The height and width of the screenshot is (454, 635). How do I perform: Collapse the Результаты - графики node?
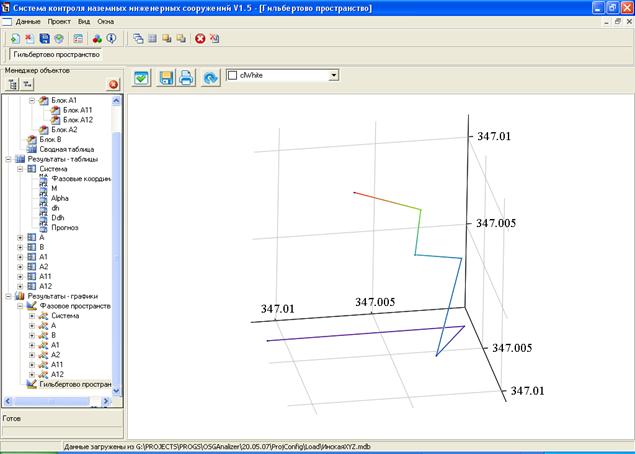[8, 296]
